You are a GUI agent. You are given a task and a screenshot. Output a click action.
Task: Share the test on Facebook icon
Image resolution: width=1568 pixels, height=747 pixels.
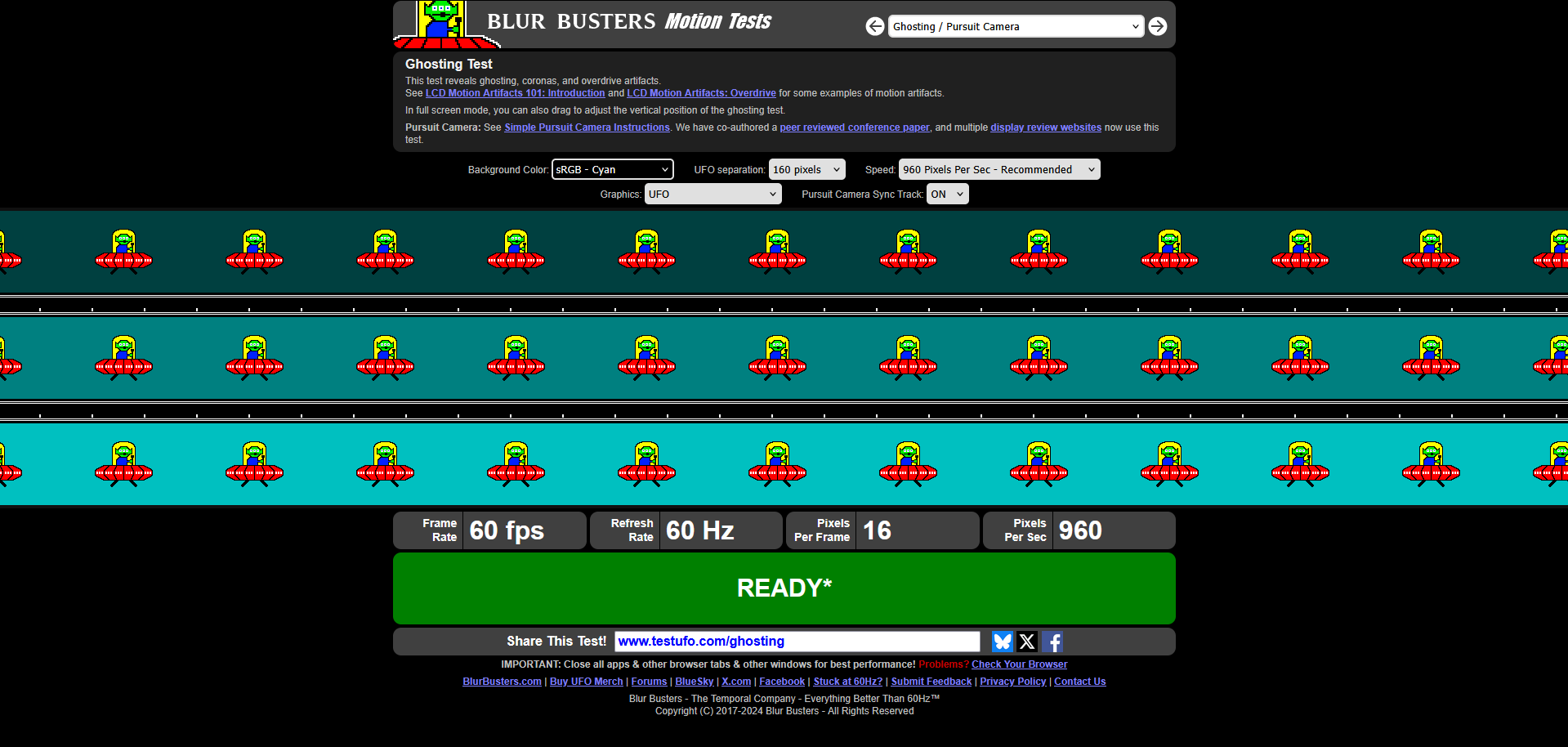tap(1052, 642)
